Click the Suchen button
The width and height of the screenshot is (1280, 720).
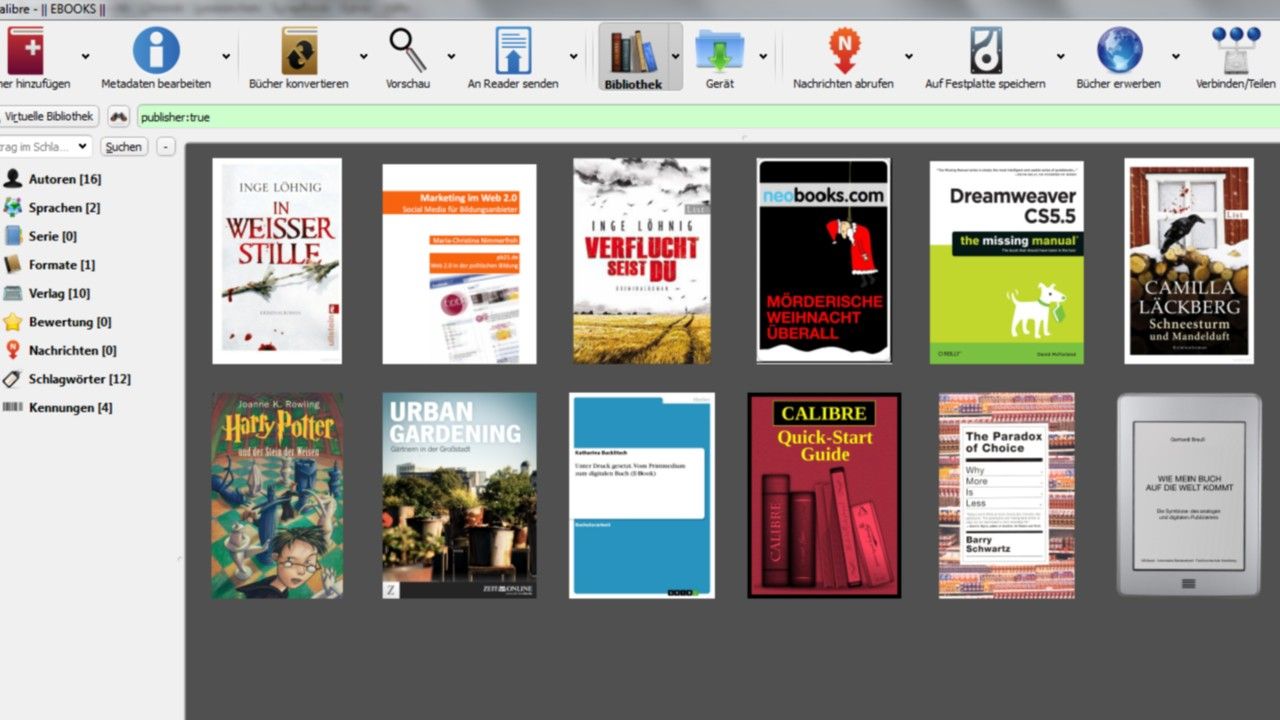click(x=124, y=147)
